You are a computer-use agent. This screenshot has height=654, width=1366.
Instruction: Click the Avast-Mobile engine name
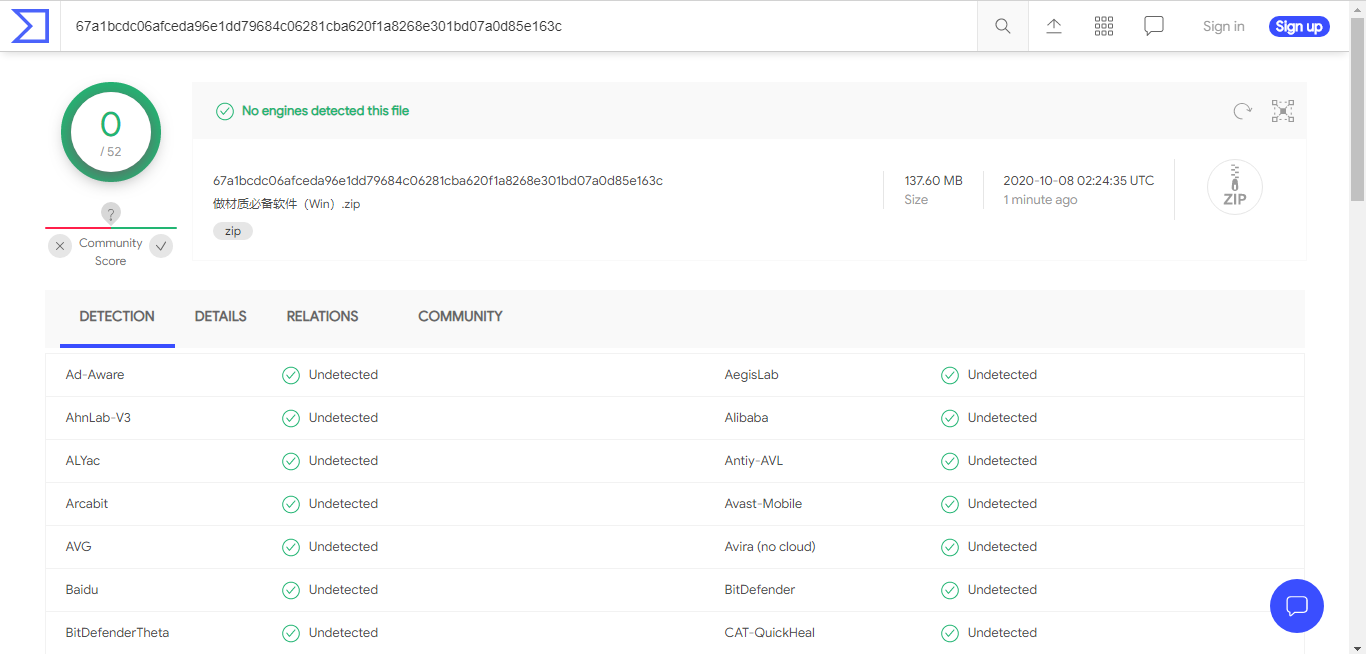click(764, 504)
